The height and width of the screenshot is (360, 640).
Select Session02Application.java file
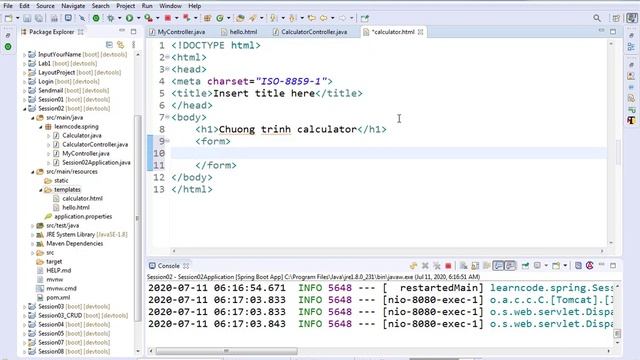point(96,162)
